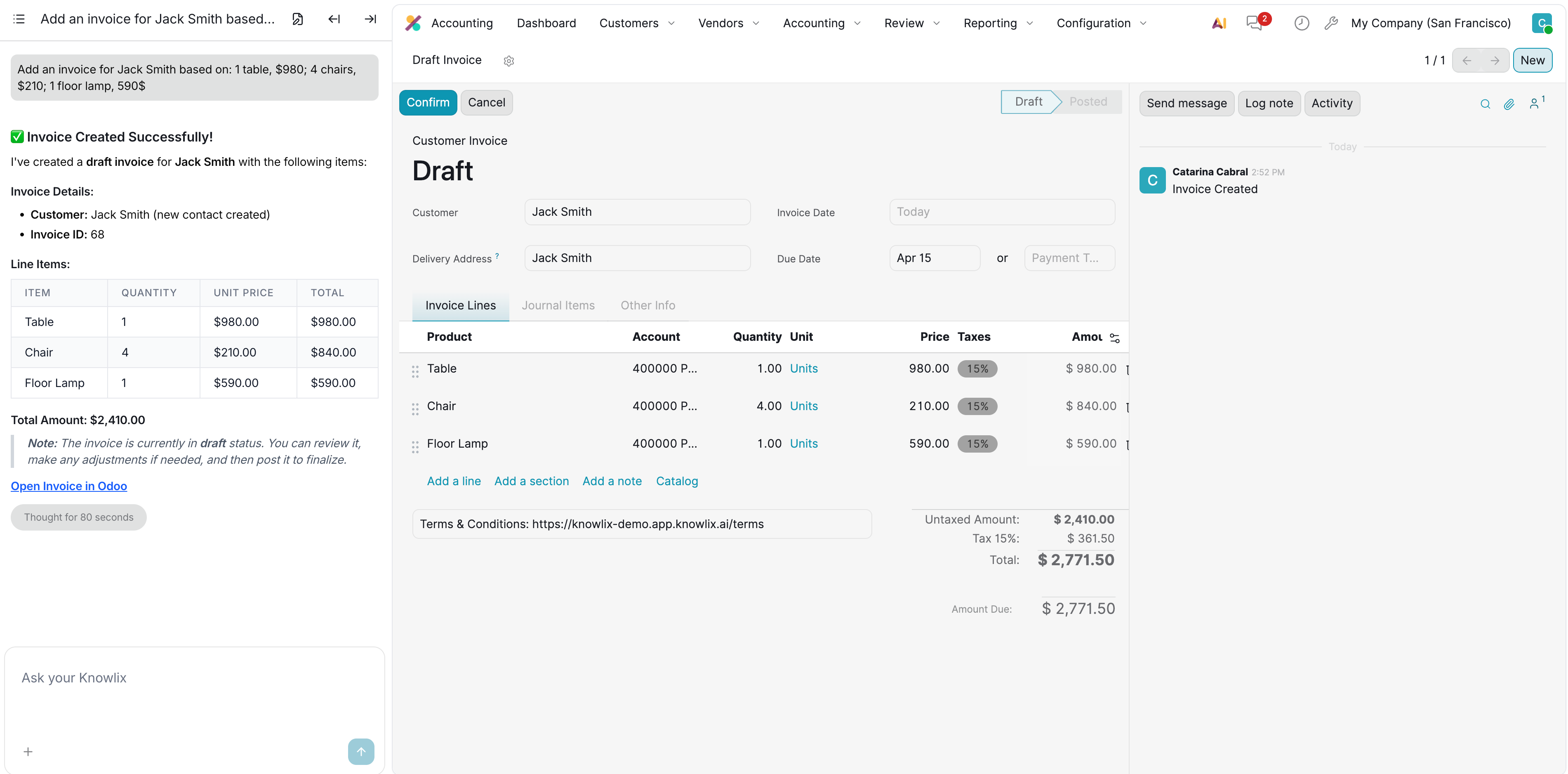Open the Payment Terms dropdown field
This screenshot has width=1568, height=774.
tap(1069, 258)
